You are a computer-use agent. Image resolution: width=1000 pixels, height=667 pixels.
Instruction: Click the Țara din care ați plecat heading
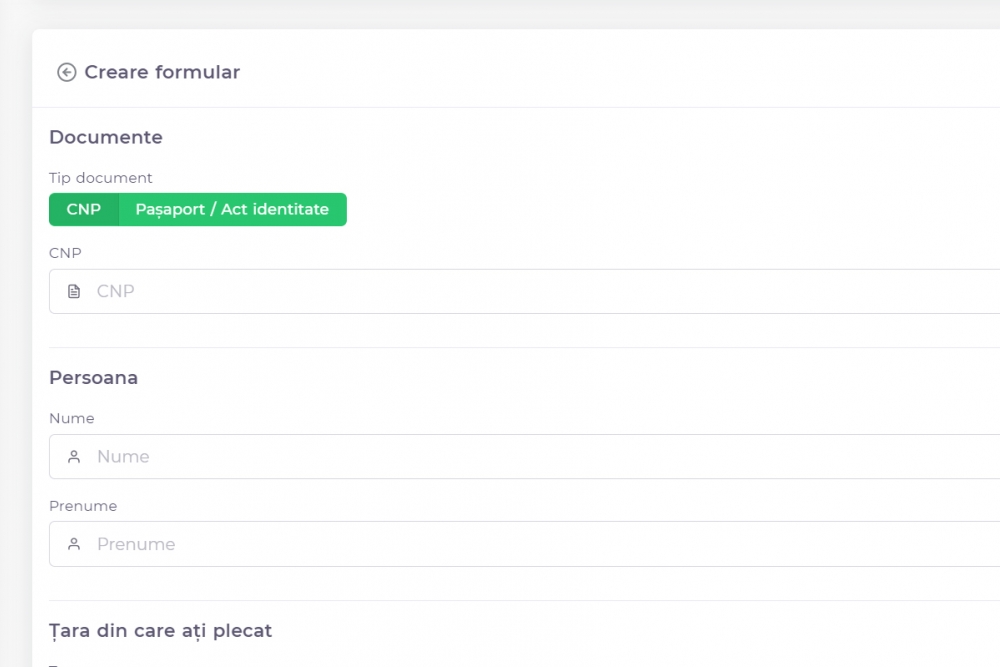click(x=161, y=631)
